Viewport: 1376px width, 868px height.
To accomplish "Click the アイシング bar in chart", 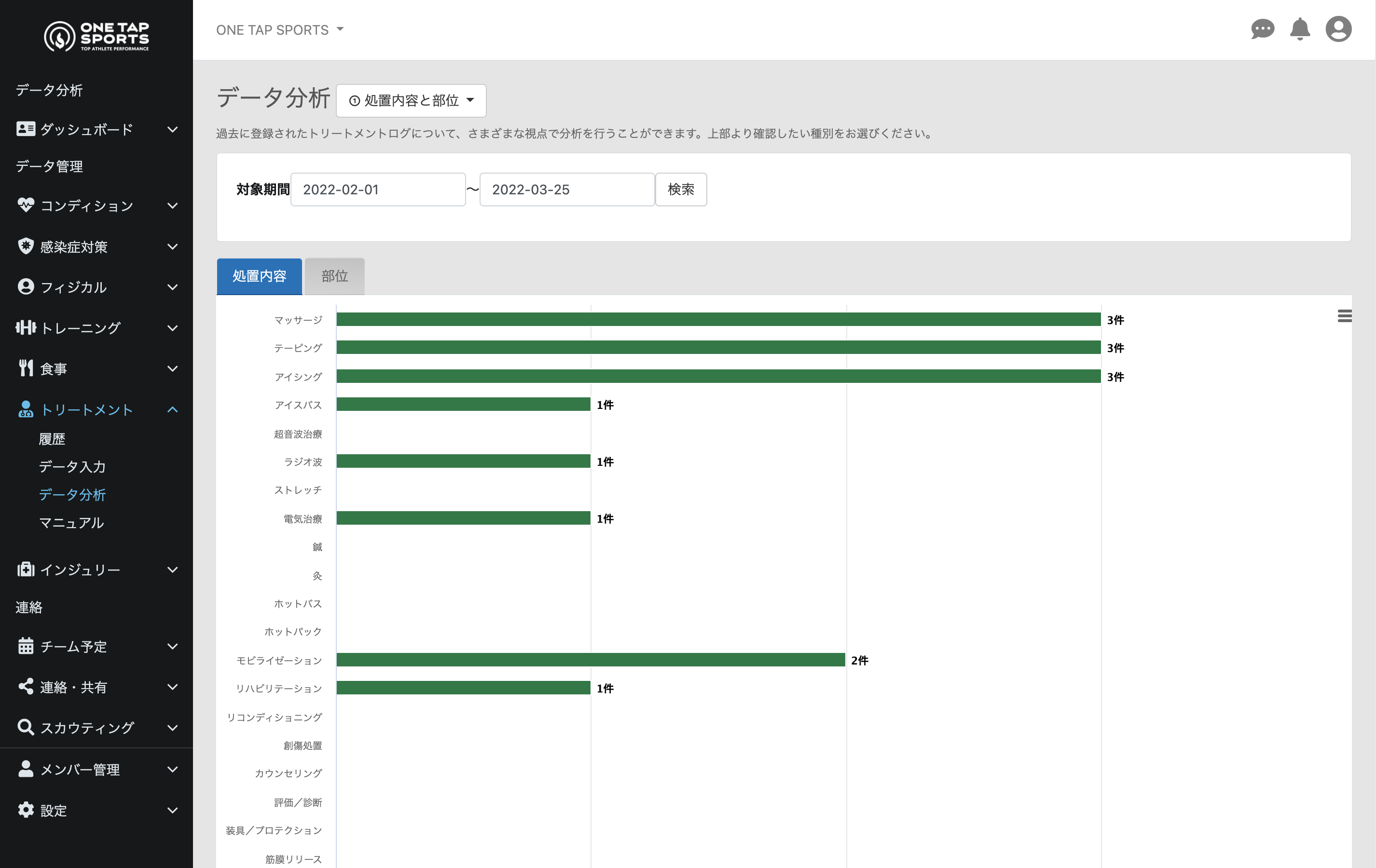I will point(718,376).
